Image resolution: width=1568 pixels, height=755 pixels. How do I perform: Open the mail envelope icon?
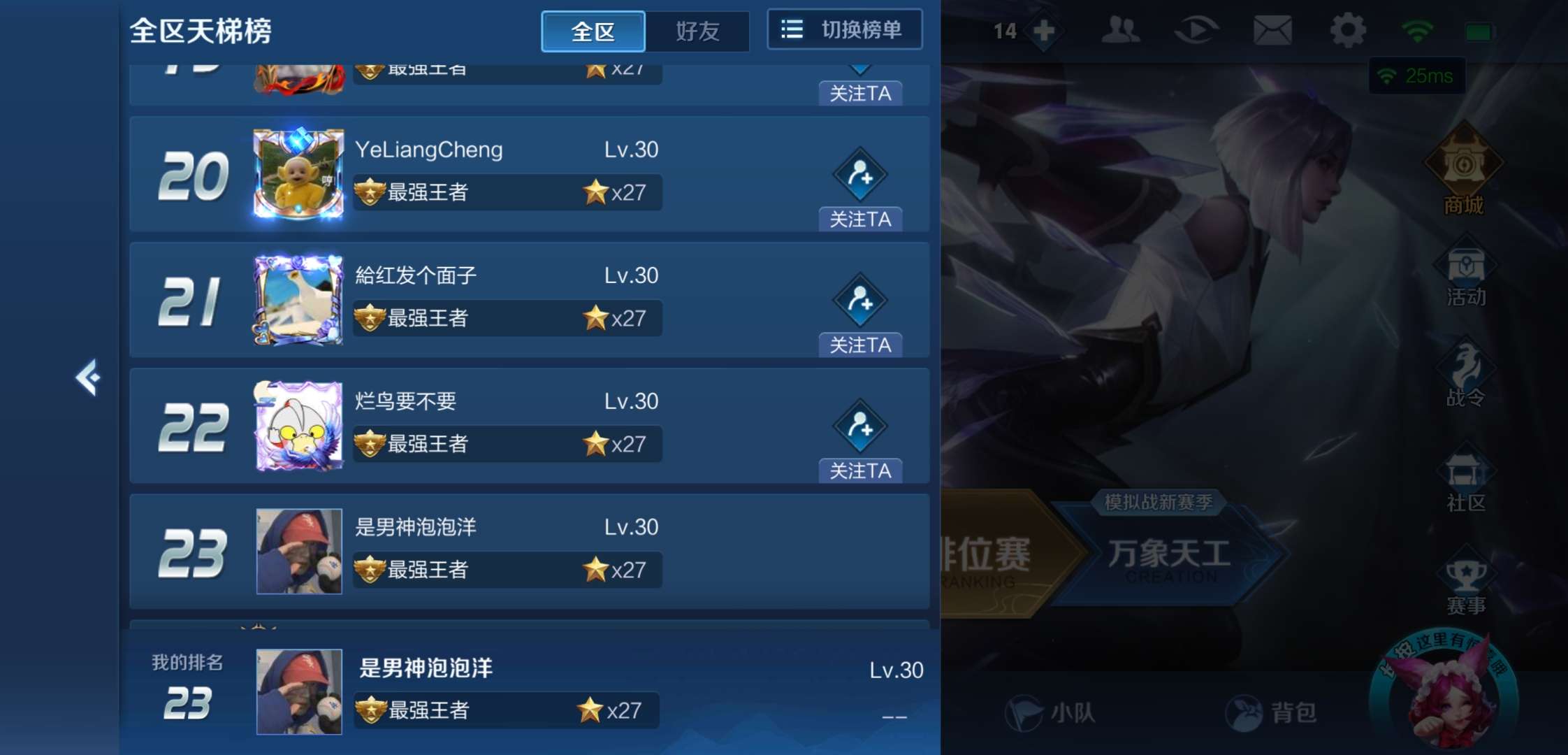pos(1272,31)
